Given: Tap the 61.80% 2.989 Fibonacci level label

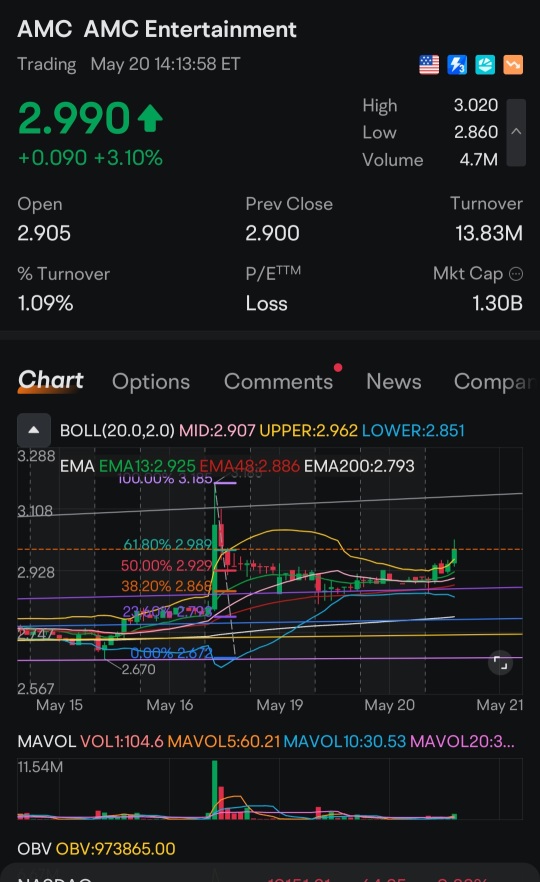Looking at the screenshot, I should 167,544.
